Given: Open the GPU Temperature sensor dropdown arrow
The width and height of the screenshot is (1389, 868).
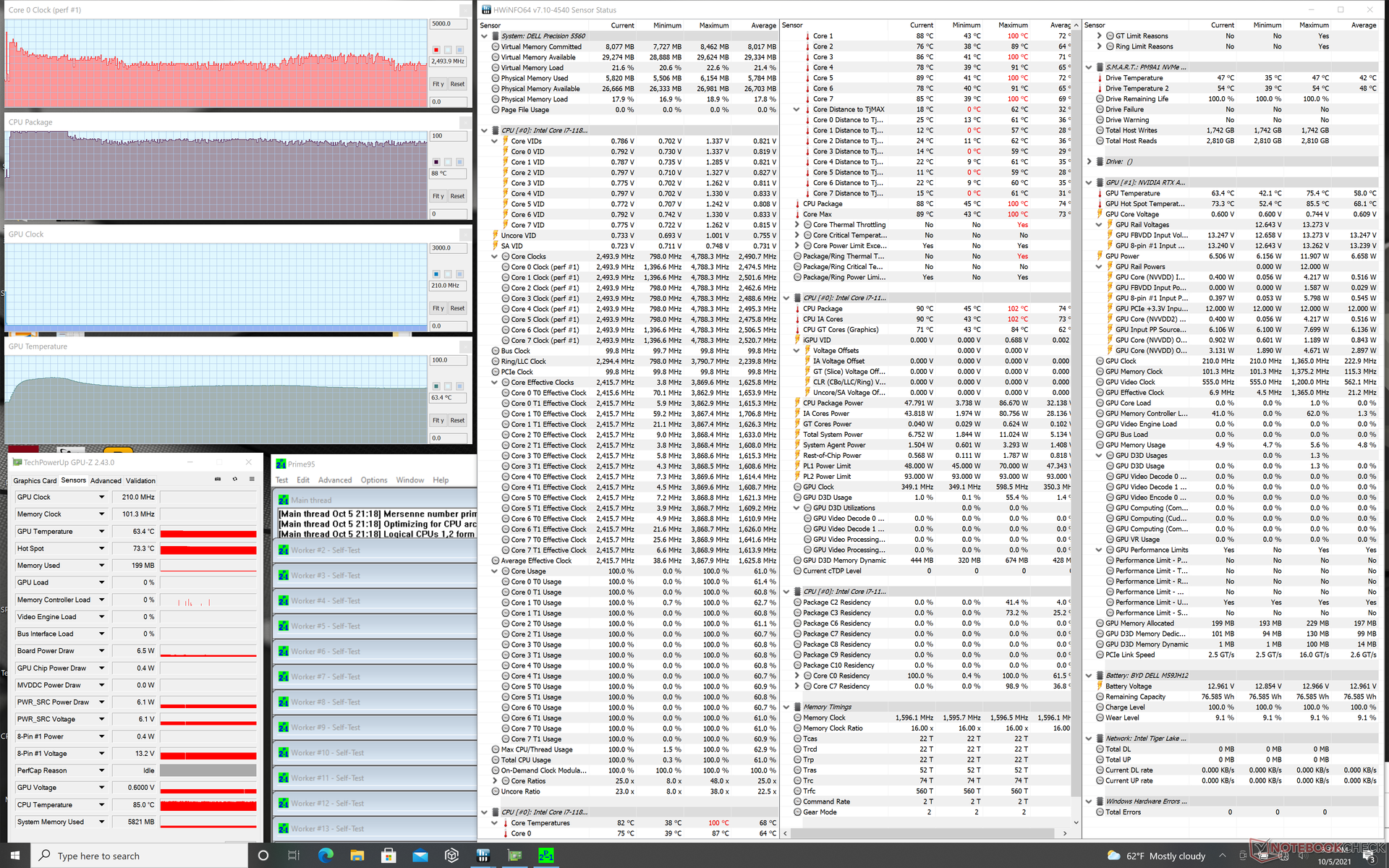Looking at the screenshot, I should coord(101,531).
